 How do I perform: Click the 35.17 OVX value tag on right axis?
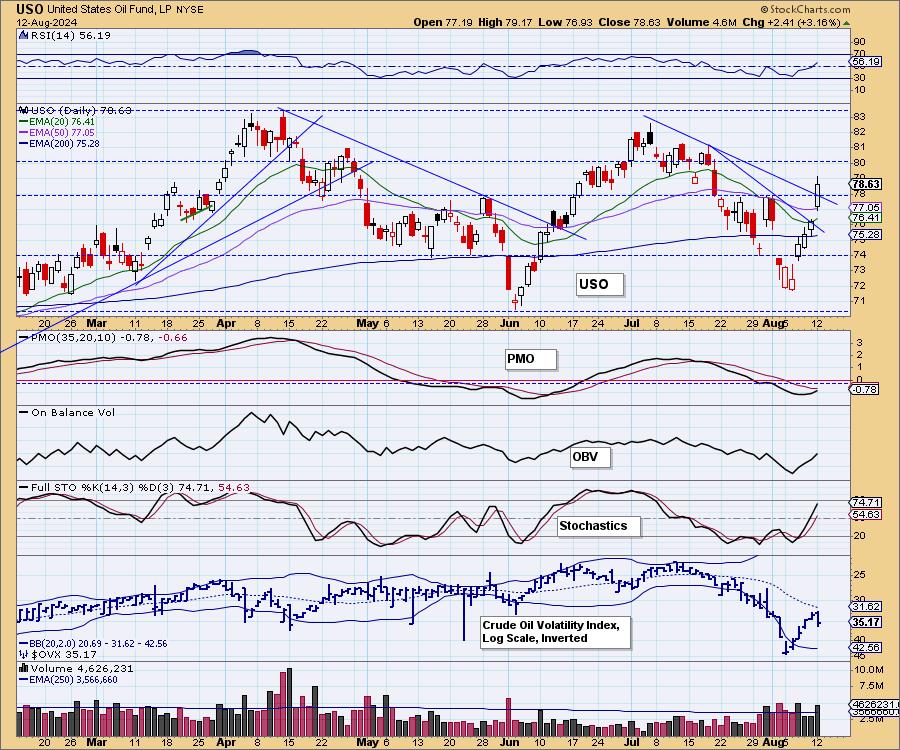[866, 622]
